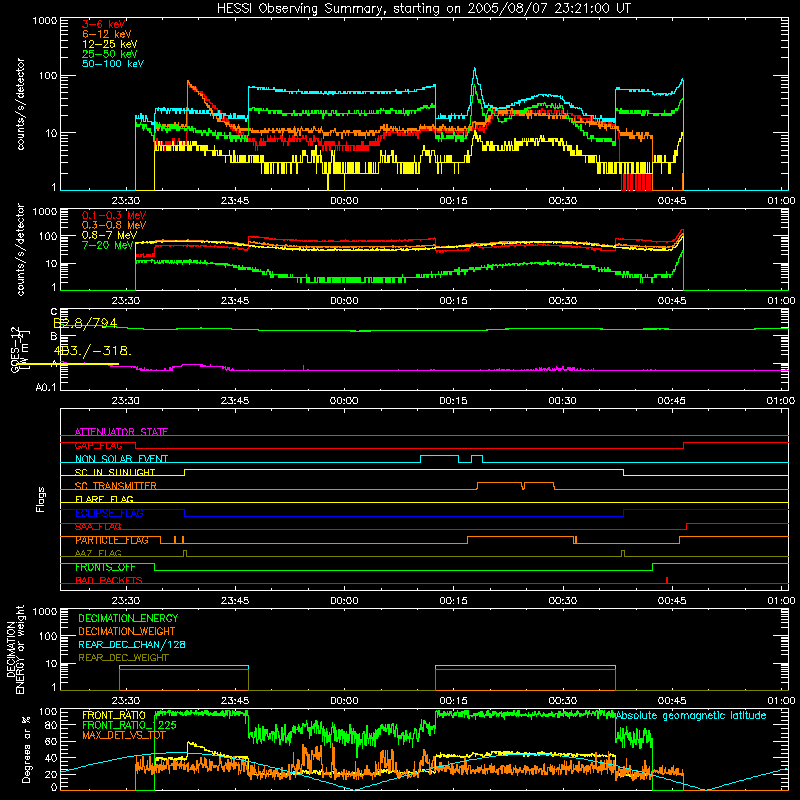
Task: Click the 00:15 tick label under top panel
Action: tap(453, 201)
